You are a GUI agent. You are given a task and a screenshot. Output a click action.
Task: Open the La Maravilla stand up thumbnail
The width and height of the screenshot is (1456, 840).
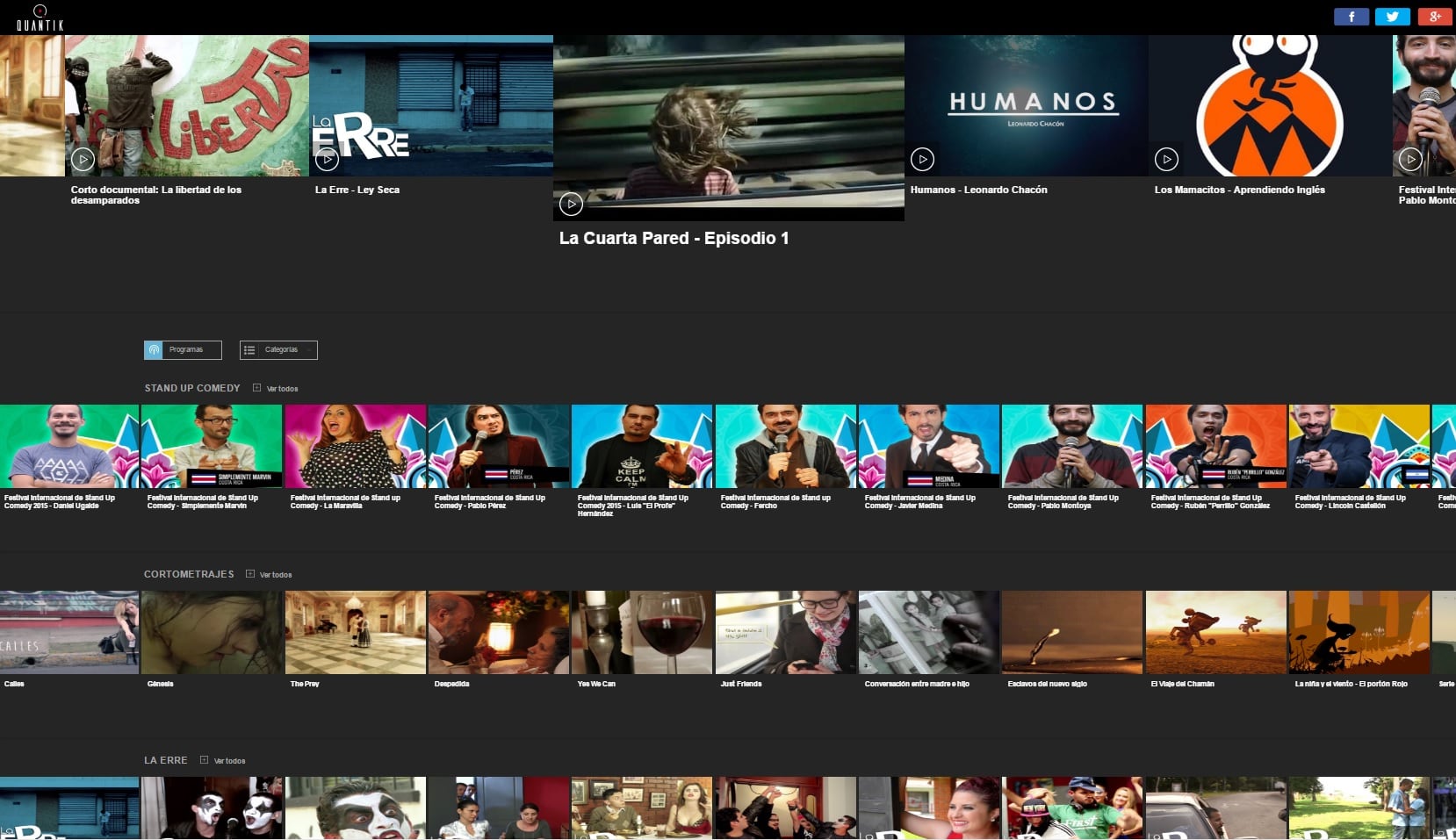point(355,446)
